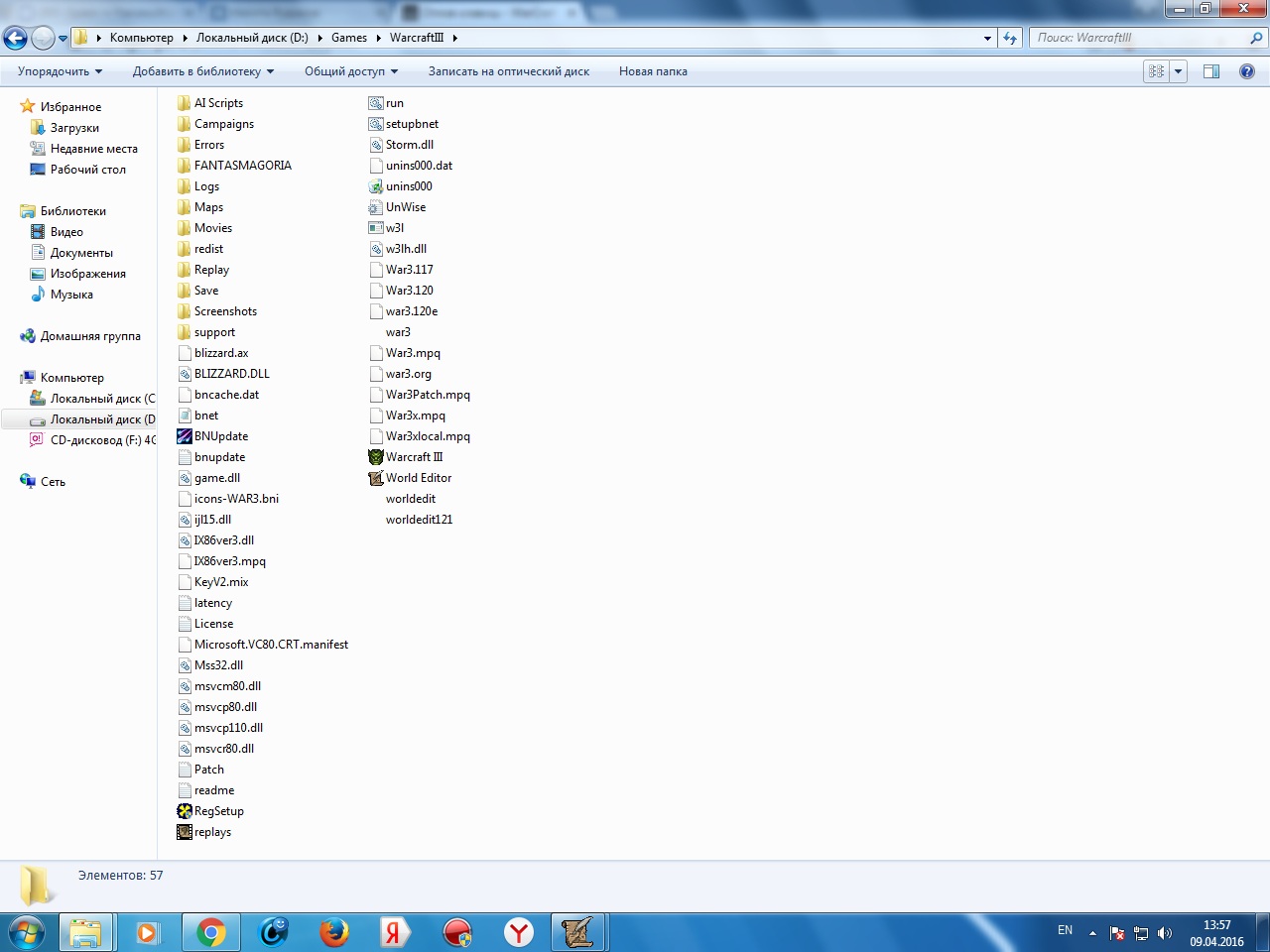Image resolution: width=1270 pixels, height=952 pixels.
Task: Click Новая папка button
Action: click(x=653, y=71)
